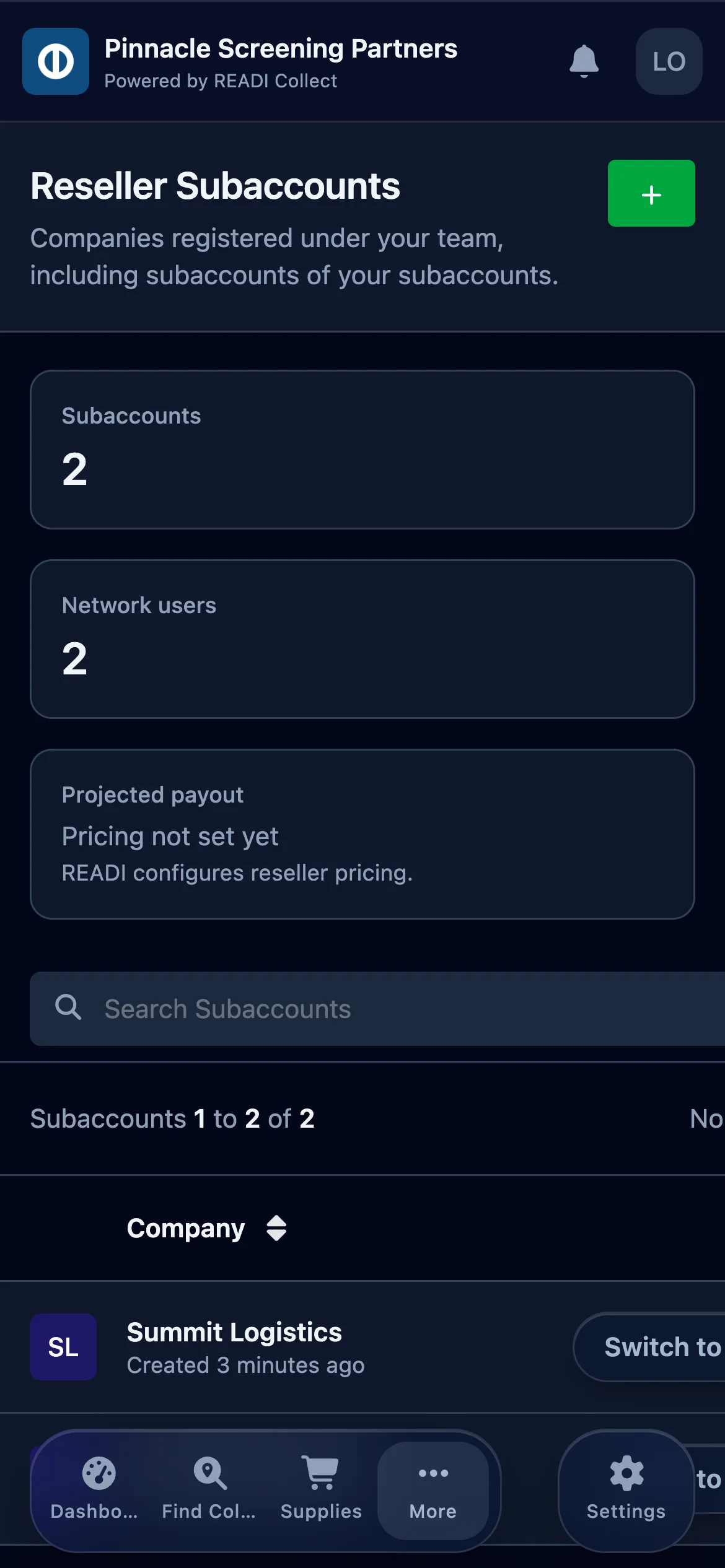725x1568 pixels.
Task: Add a new subaccount with plus button
Action: click(x=651, y=193)
